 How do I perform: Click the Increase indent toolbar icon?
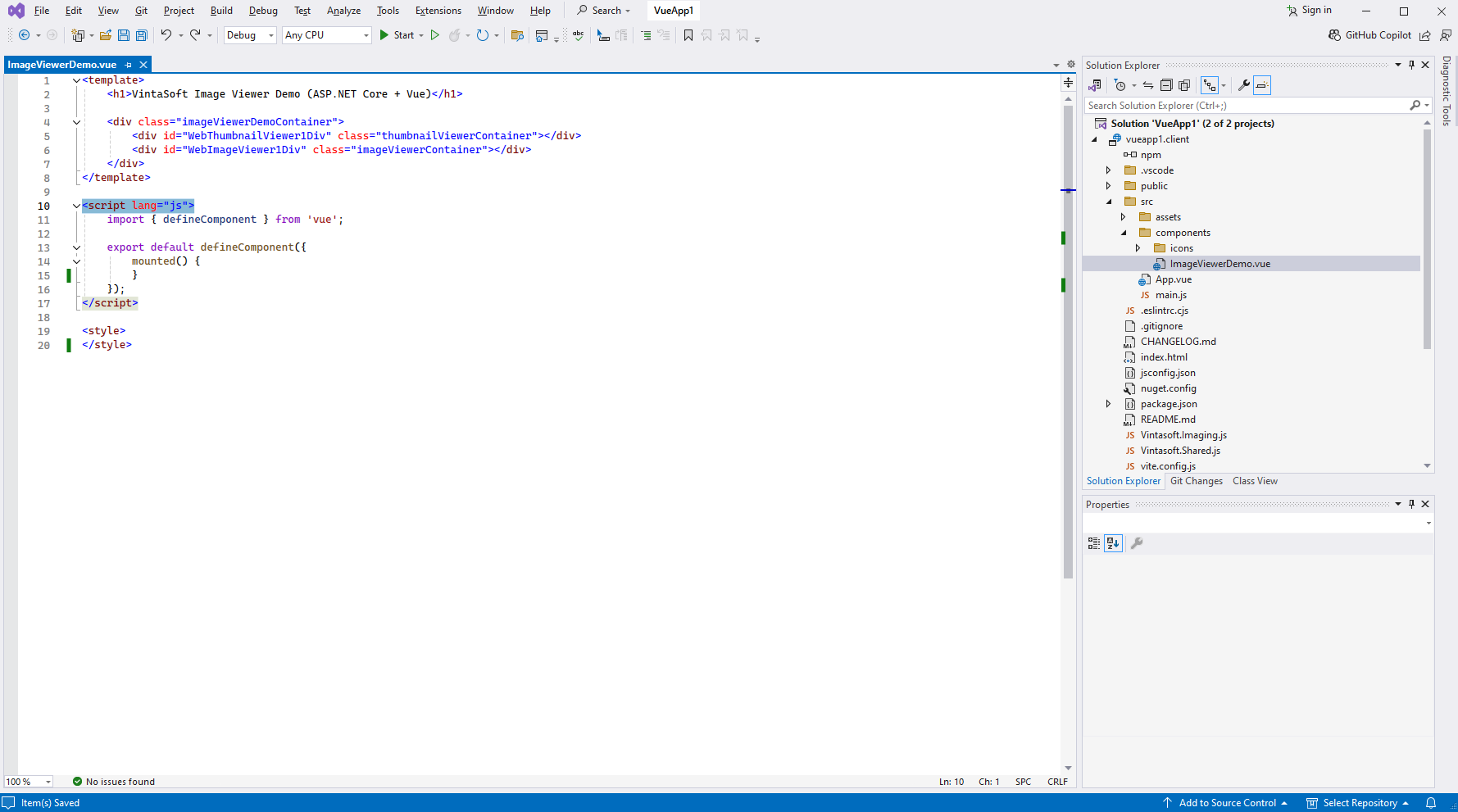(646, 35)
